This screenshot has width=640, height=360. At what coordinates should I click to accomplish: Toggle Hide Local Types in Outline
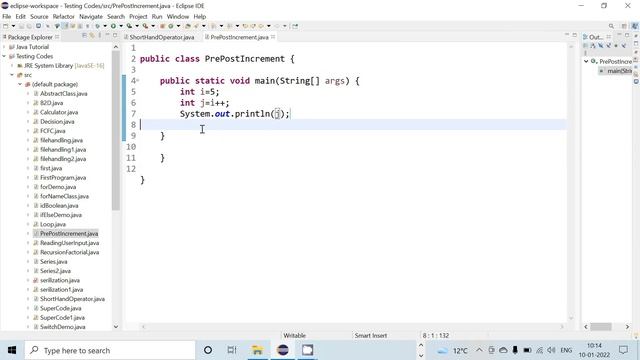click(624, 45)
